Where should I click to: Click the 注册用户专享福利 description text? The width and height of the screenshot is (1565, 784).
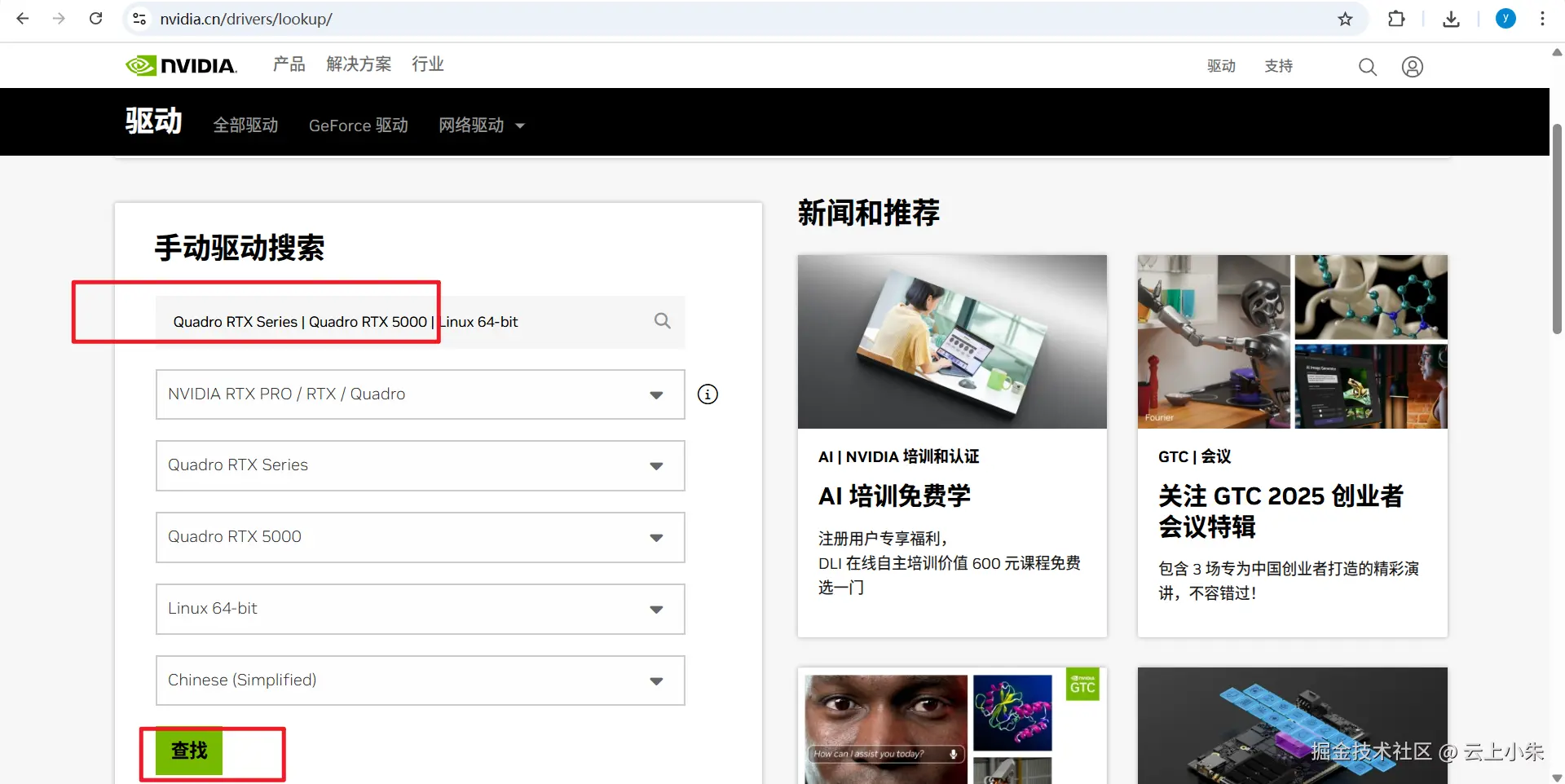click(x=950, y=563)
